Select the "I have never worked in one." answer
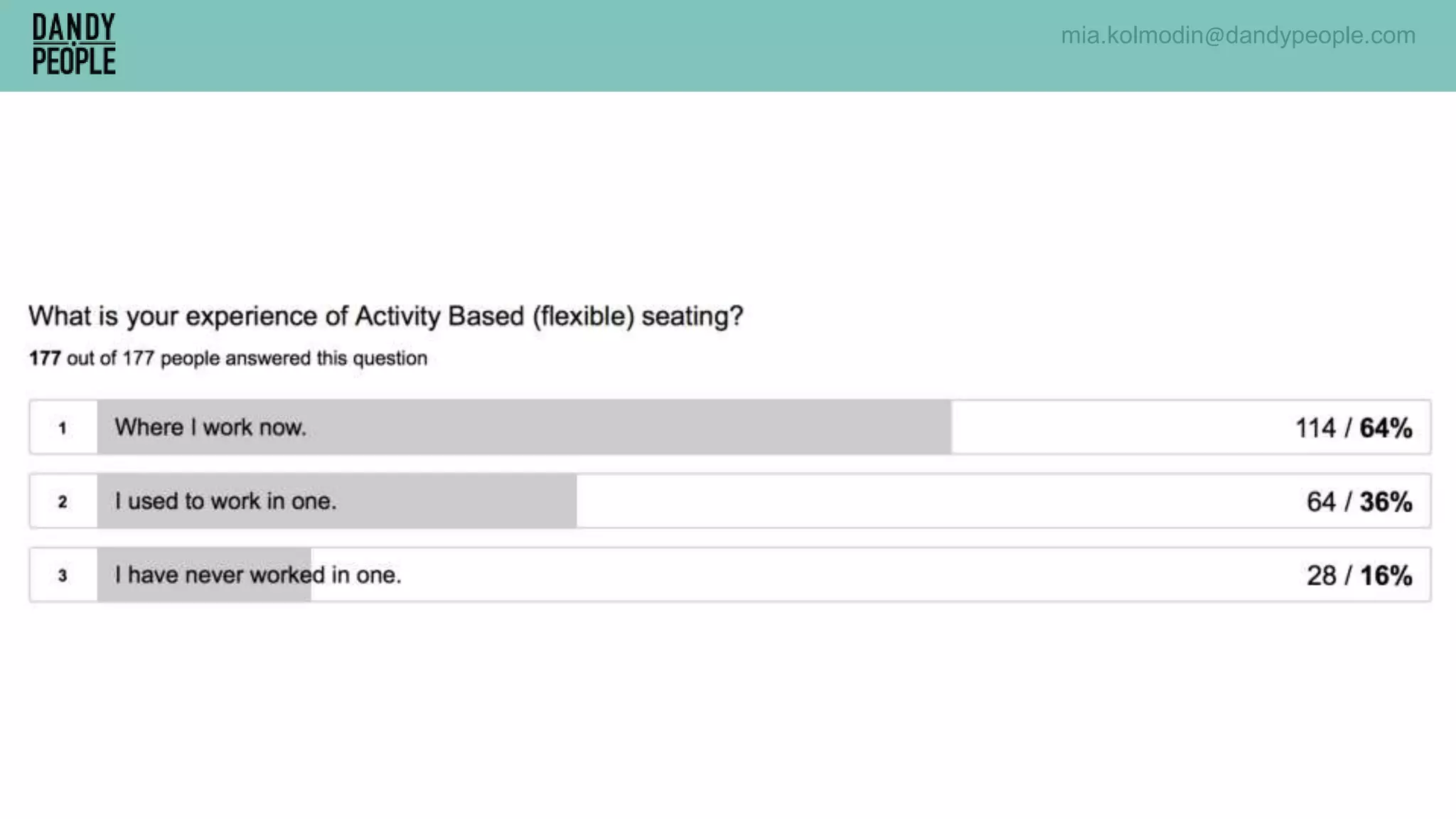Screen dimensions: 1456x819 coord(258,574)
